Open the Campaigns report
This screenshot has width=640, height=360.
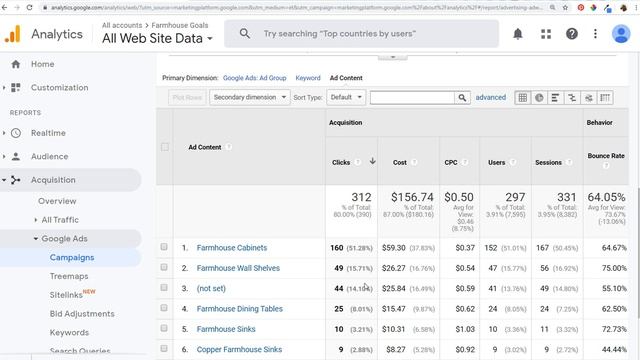pyautogui.click(x=72, y=258)
